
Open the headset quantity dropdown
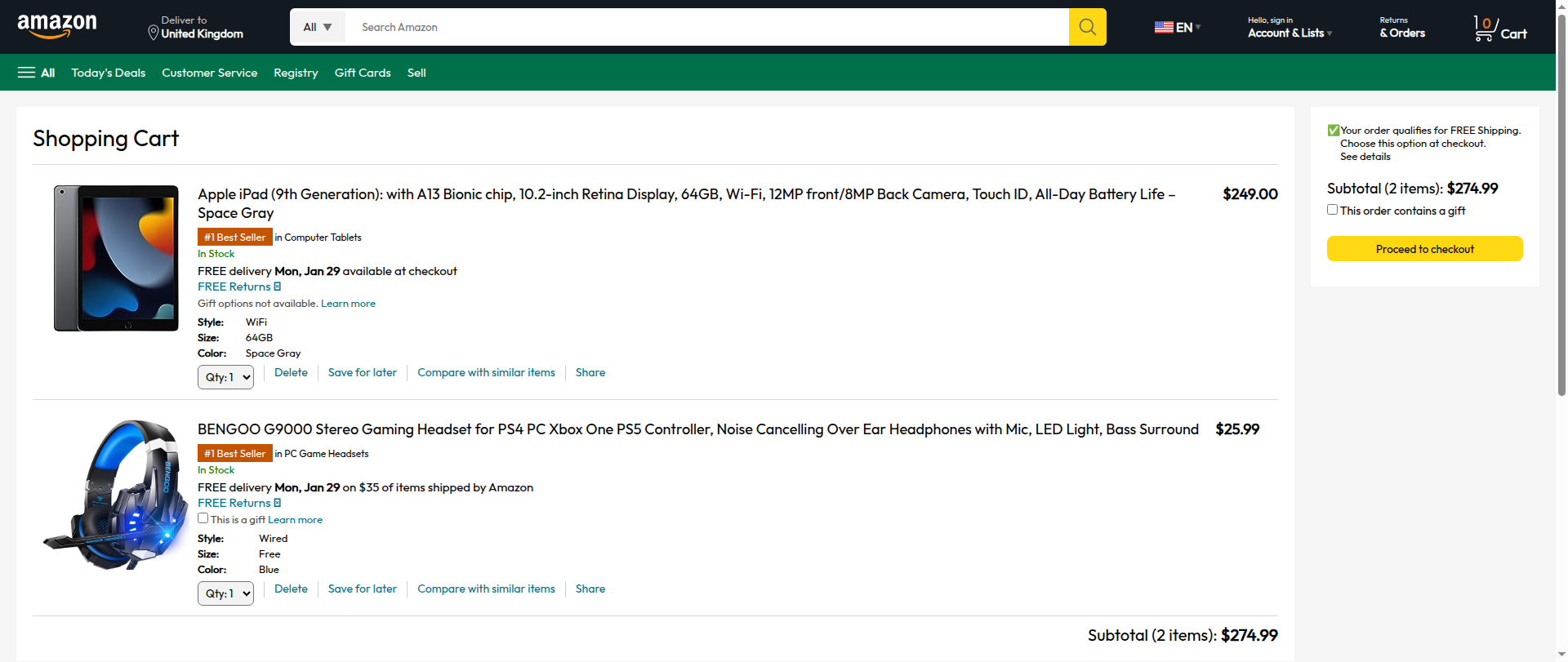[225, 593]
